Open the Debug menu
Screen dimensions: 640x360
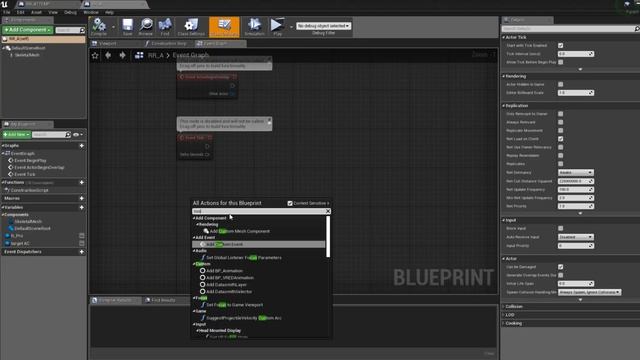click(x=70, y=12)
